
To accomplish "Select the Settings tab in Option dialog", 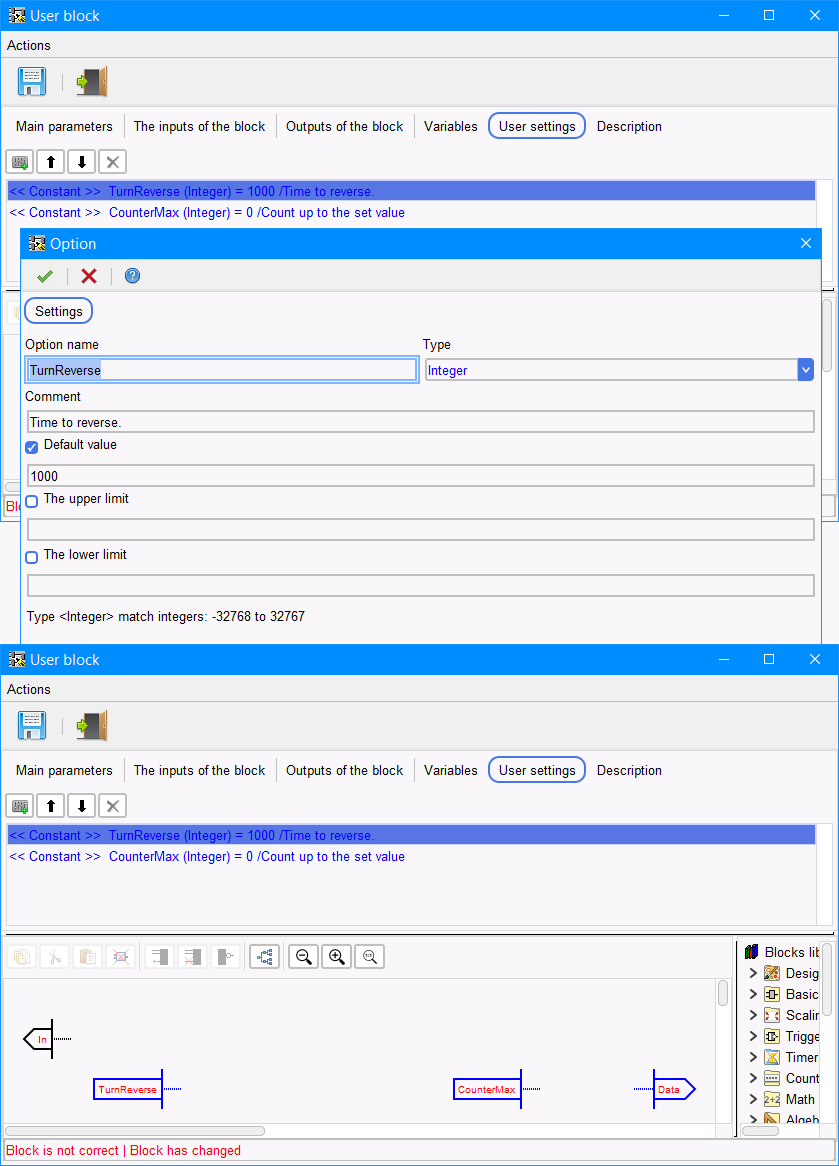I will click(59, 311).
